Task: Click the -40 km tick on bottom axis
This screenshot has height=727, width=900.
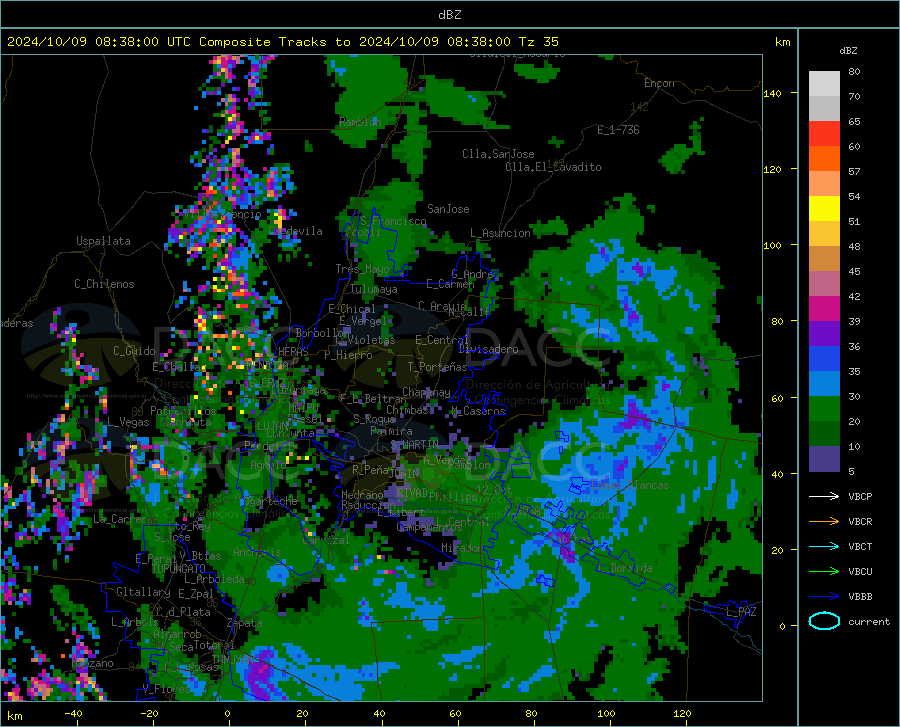Action: tap(73, 713)
